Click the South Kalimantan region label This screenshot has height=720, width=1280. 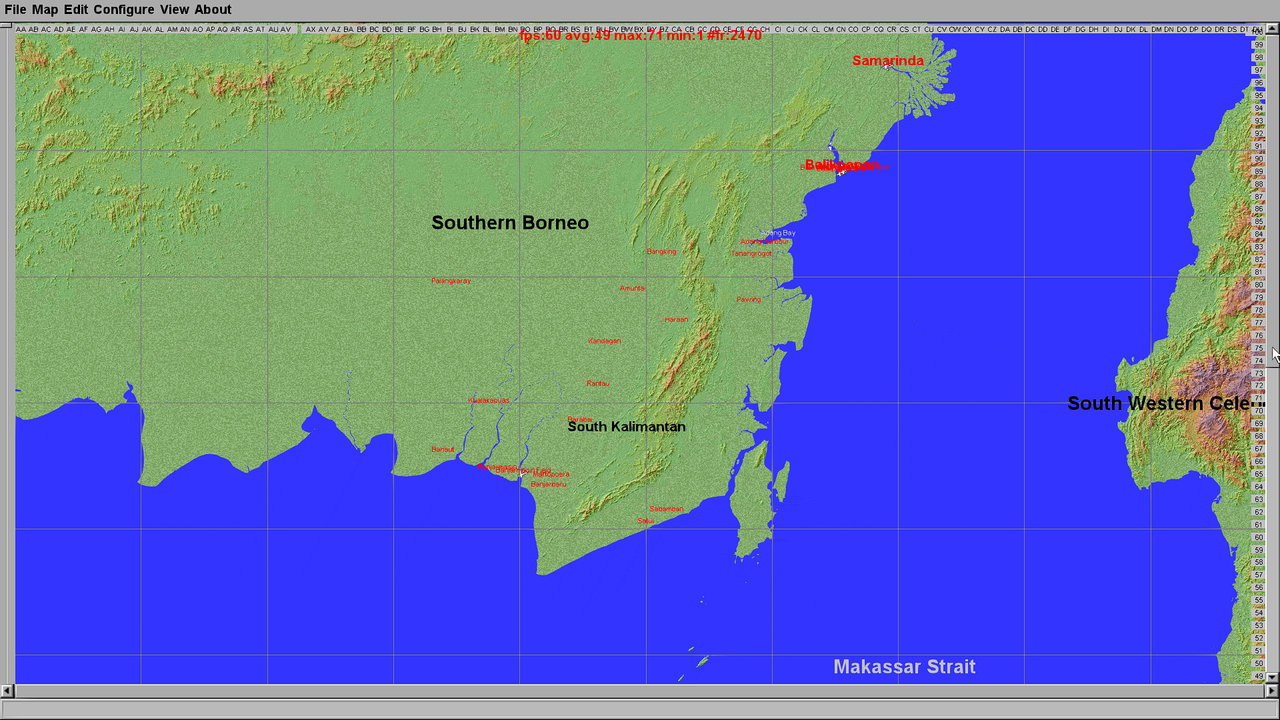(627, 427)
